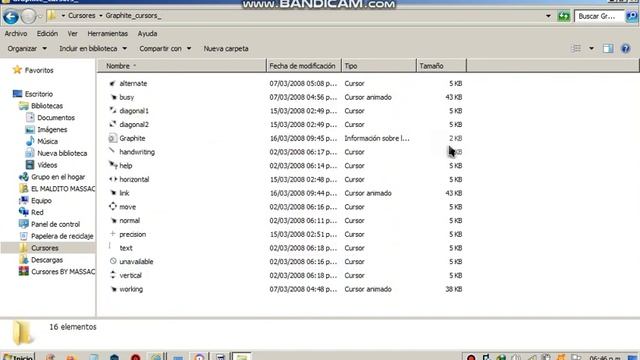Image resolution: width=640 pixels, height=360 pixels.
Task: Select the precision crosshair cursor icon
Action: pos(113,234)
